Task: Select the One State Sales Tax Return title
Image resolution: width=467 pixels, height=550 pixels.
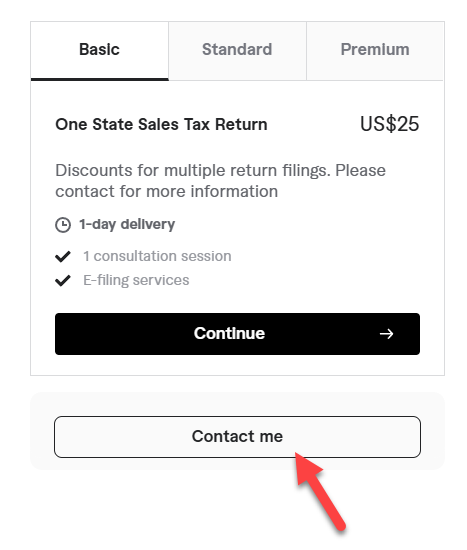Action: pos(161,125)
